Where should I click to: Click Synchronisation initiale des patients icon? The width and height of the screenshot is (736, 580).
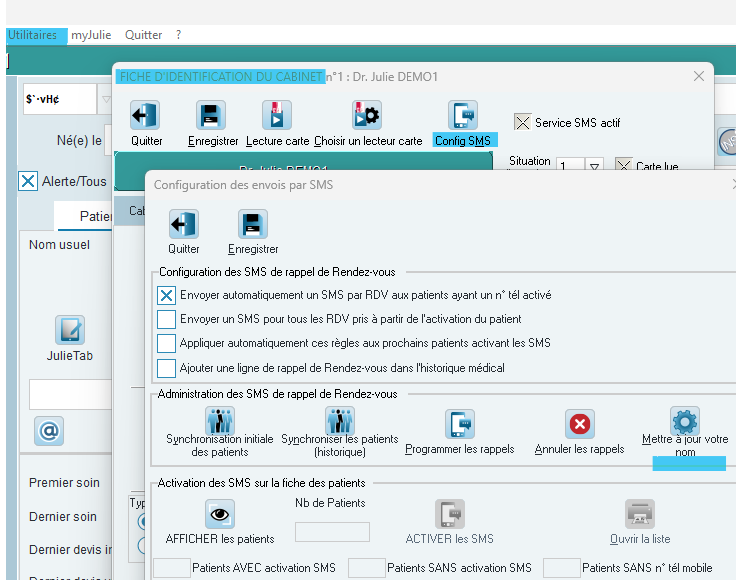coord(220,420)
